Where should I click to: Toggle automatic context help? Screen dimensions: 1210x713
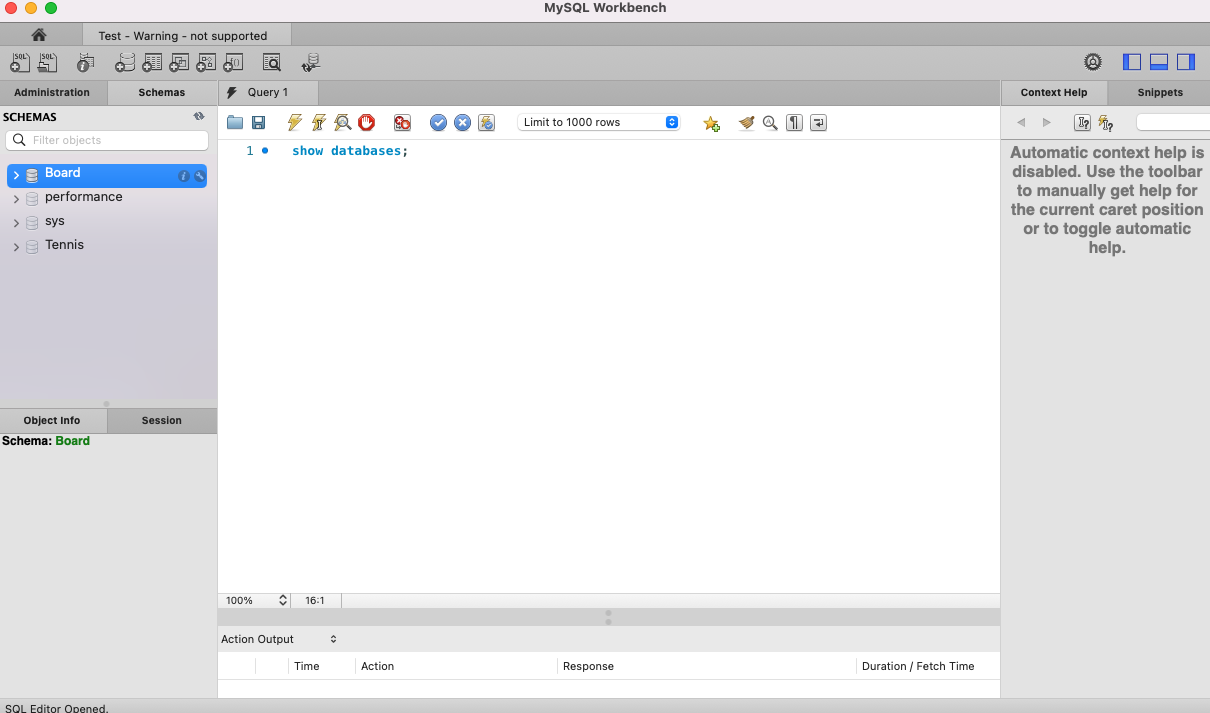(x=1106, y=123)
